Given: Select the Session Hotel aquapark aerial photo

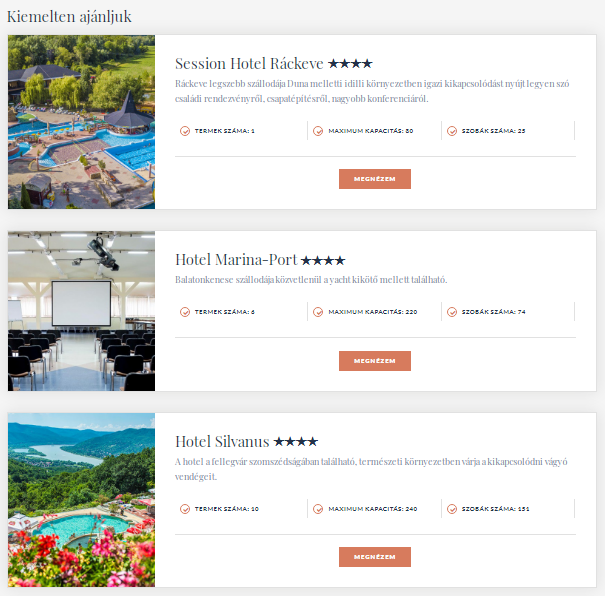Looking at the screenshot, I should [x=81, y=122].
